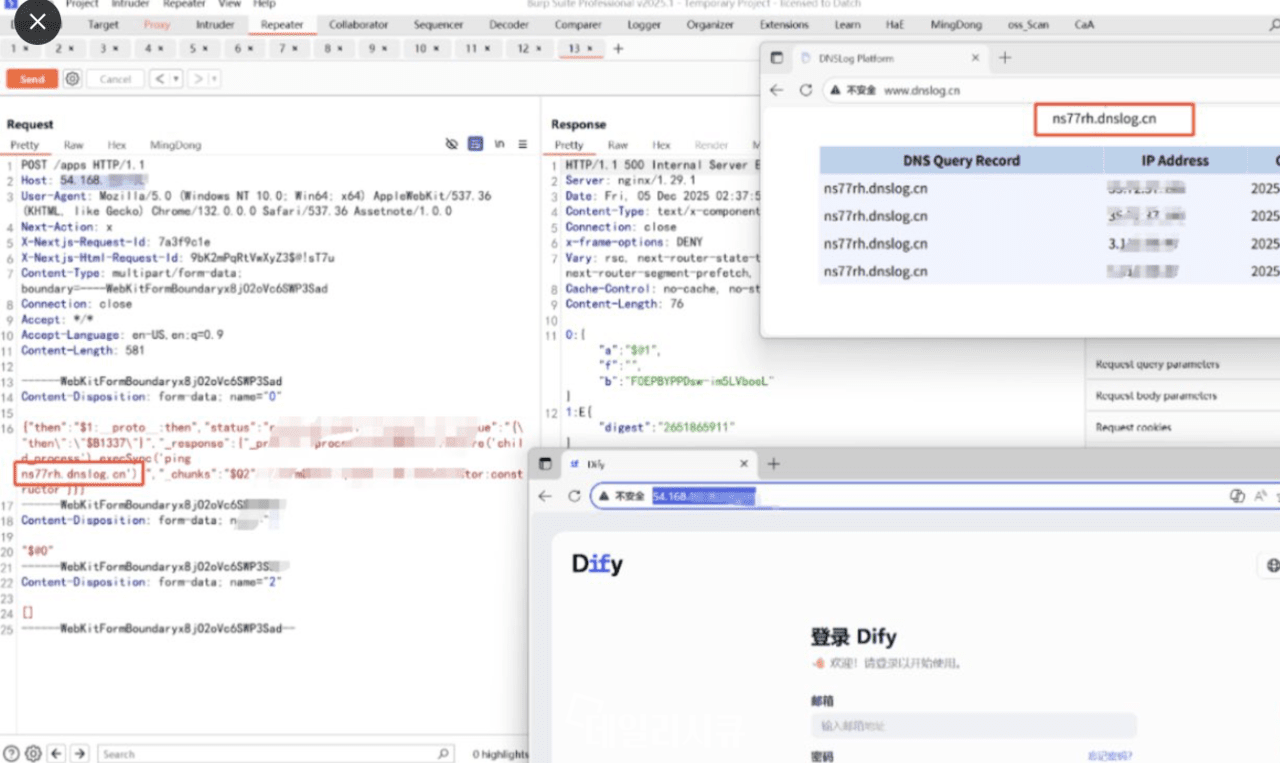Click the Dify email input field
The width and height of the screenshot is (1280, 763).
point(973,725)
